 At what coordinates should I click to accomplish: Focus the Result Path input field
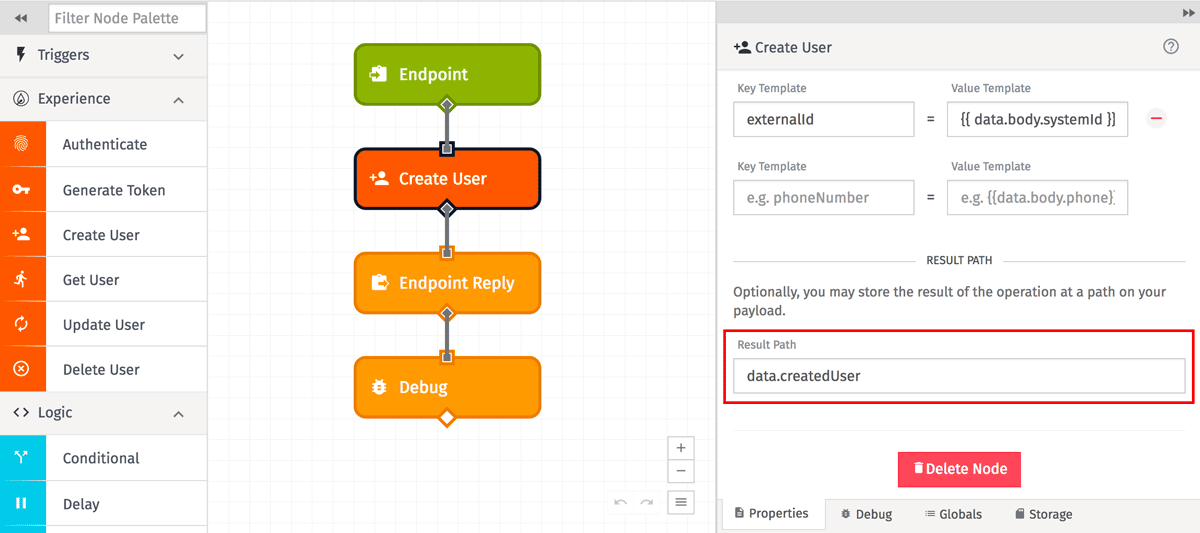958,376
